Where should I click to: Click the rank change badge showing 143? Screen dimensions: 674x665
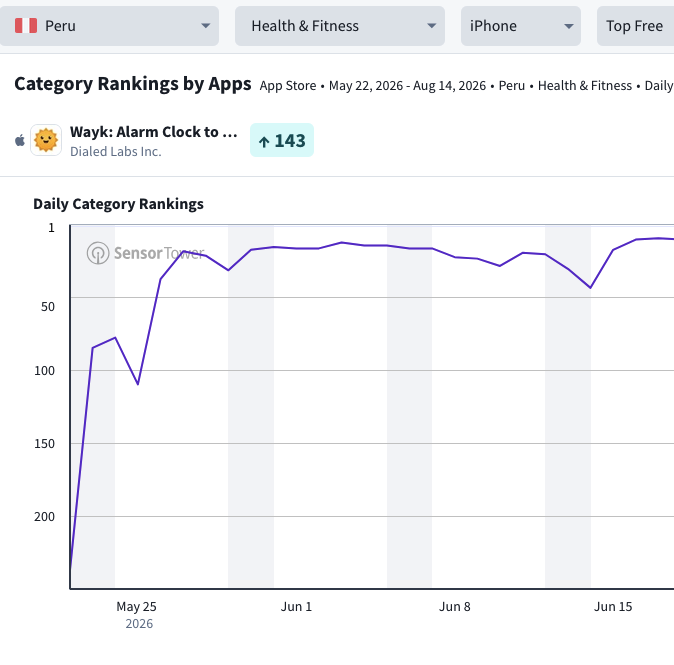point(282,140)
